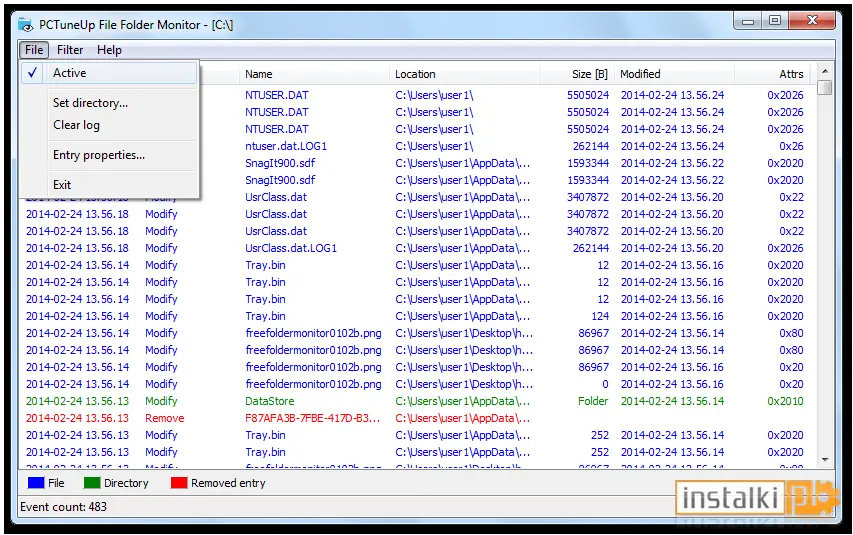This screenshot has width=853, height=535.
Task: Click the red Removed entry legend swatch
Action: pos(179,483)
